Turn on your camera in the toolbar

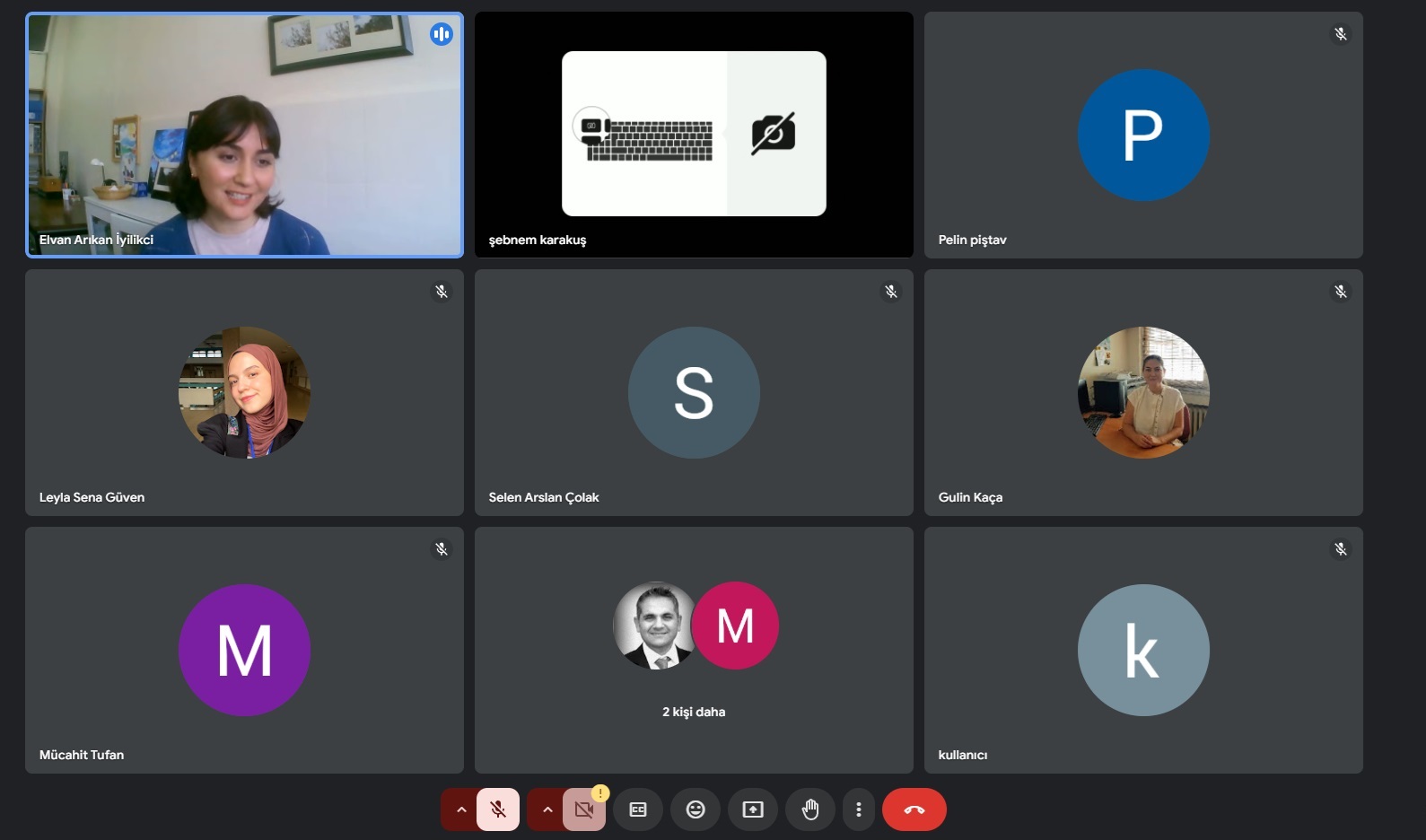[x=584, y=809]
